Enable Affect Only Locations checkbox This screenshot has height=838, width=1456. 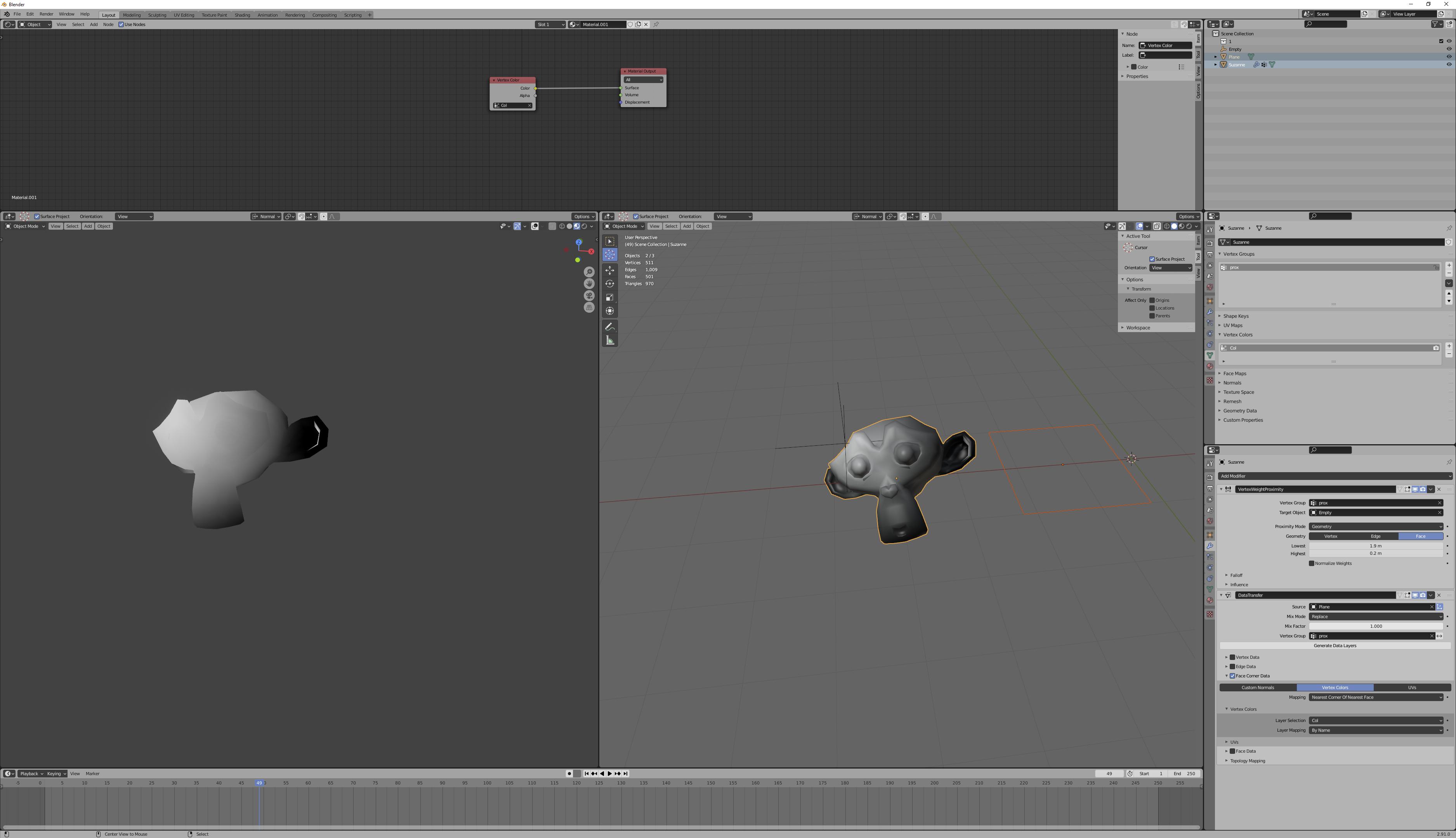(1152, 308)
